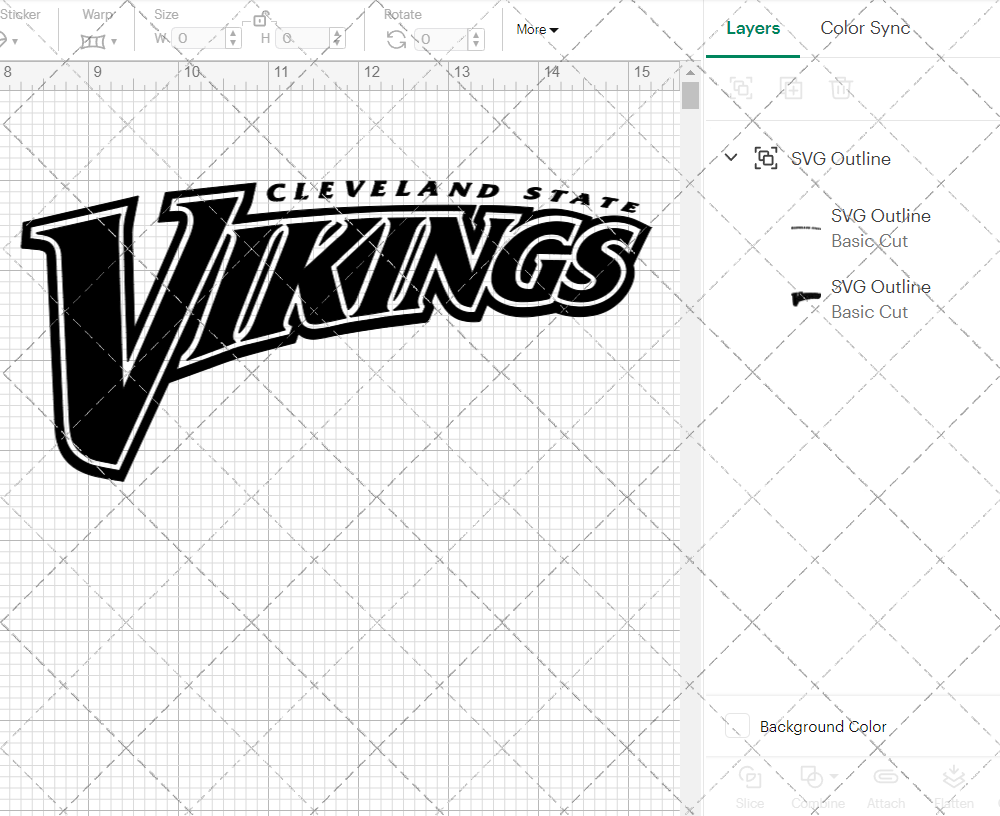This screenshot has width=1000, height=816.
Task: Select the second SVG Outline Basic Cut layer
Action: pyautogui.click(x=881, y=299)
